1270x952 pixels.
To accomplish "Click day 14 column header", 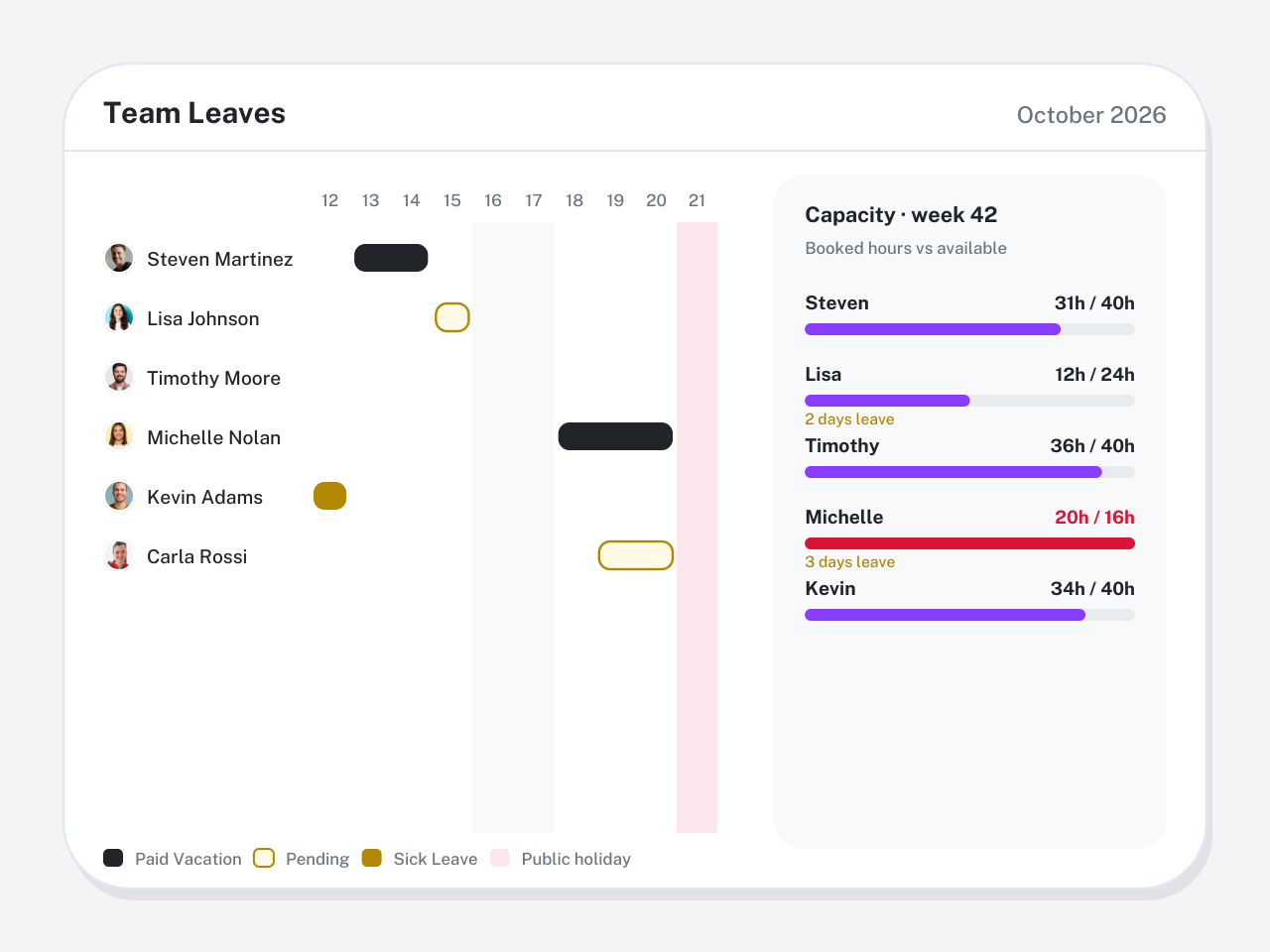I will 412,200.
